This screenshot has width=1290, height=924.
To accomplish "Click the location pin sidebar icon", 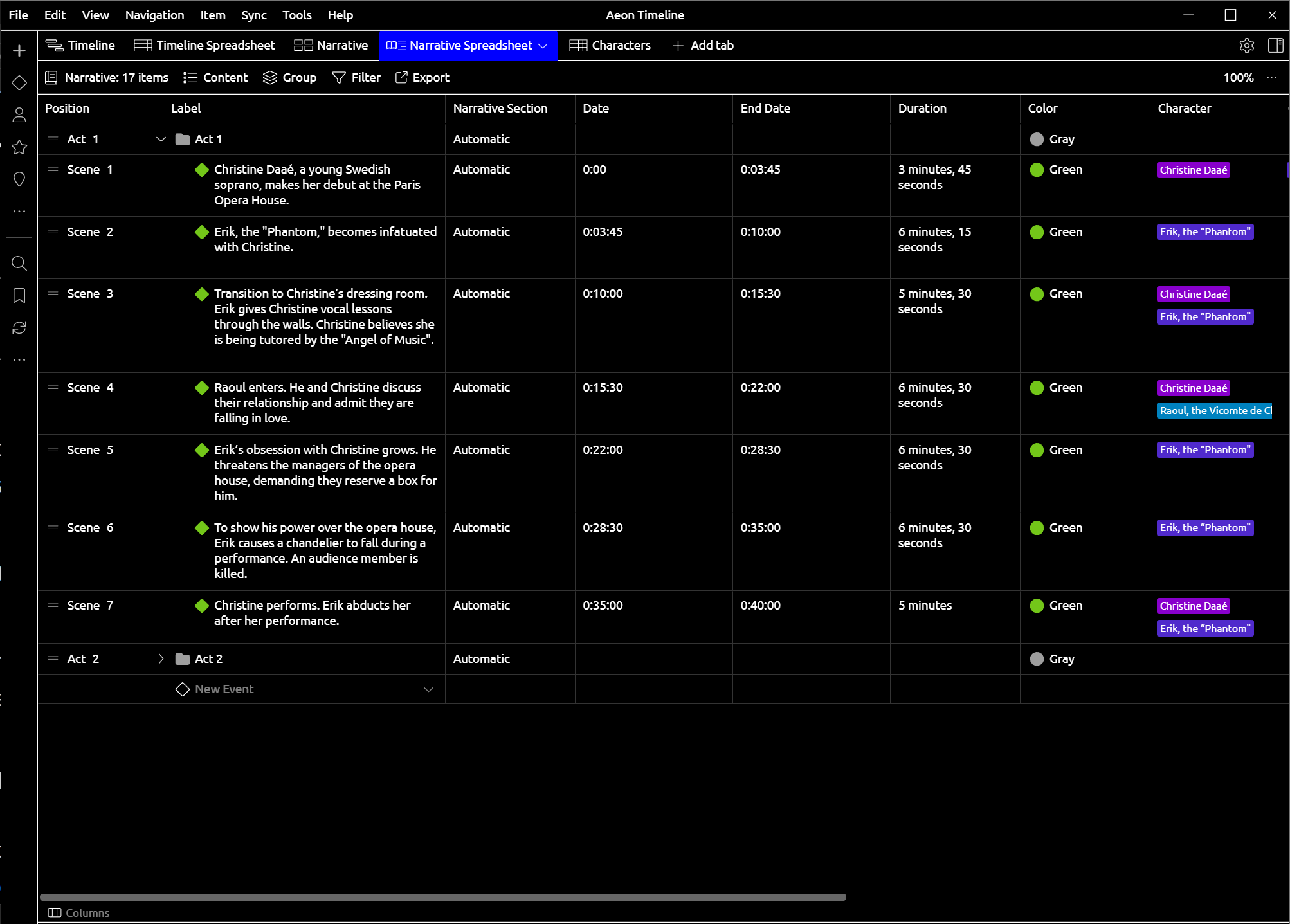I will point(19,179).
